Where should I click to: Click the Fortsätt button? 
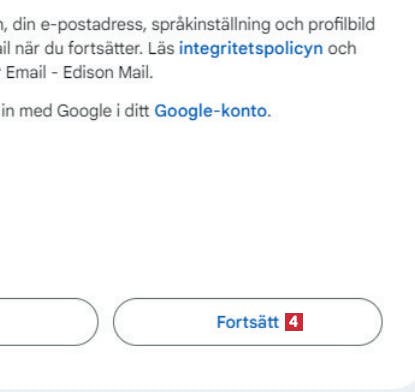(248, 322)
